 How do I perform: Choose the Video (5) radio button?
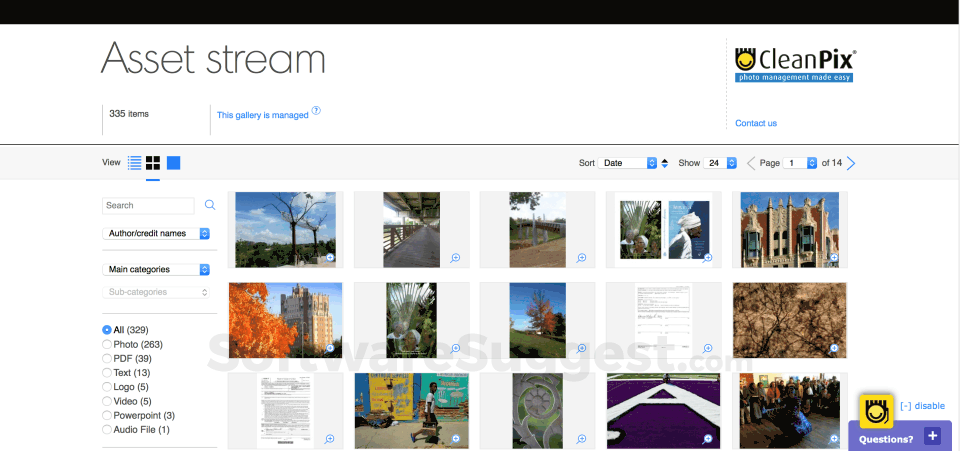[107, 401]
